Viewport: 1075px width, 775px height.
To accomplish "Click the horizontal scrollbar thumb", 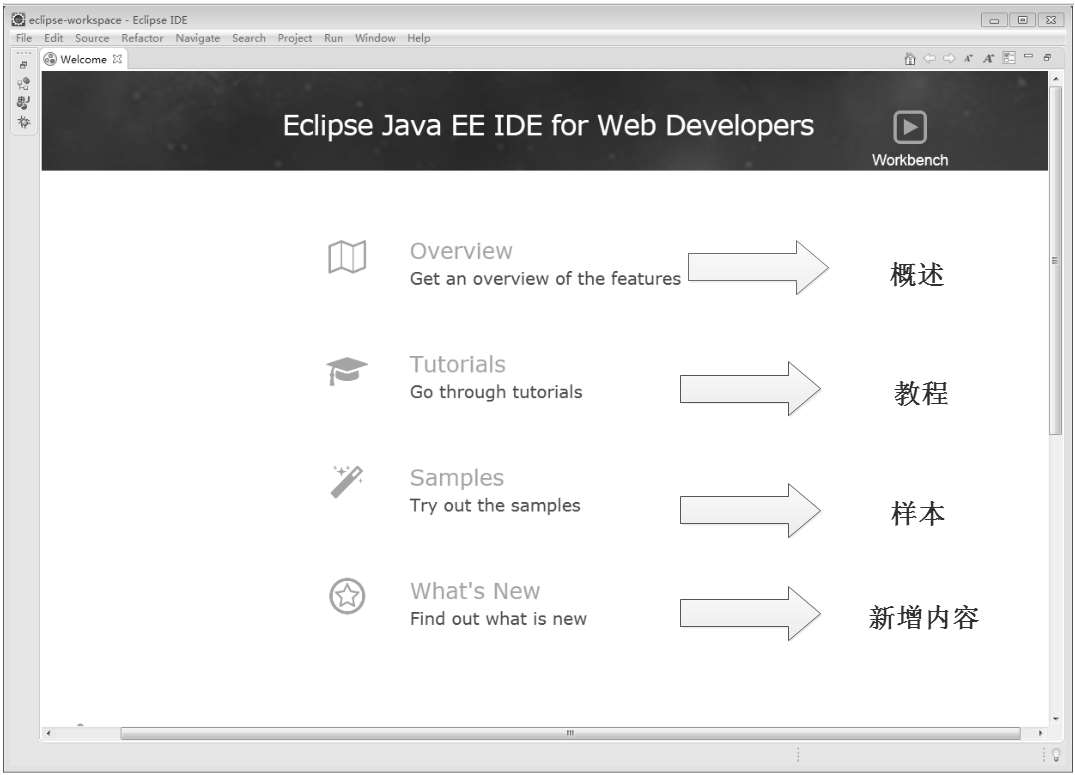I will click(570, 733).
